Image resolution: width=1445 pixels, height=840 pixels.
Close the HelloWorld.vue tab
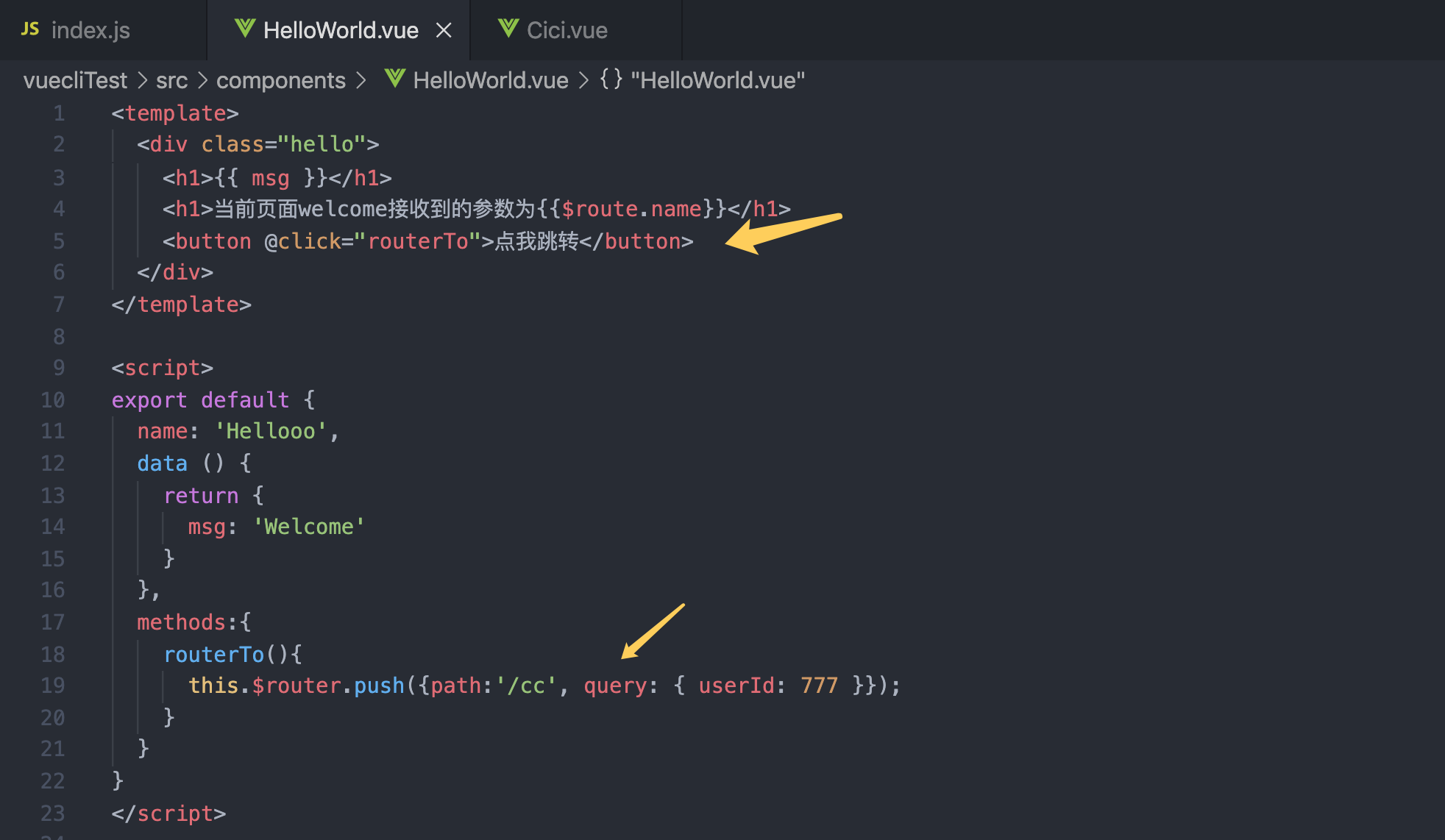(444, 30)
